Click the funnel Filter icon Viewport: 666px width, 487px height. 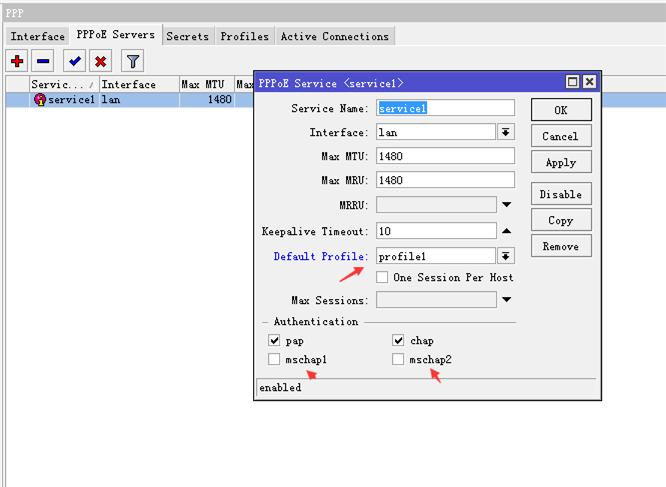(132, 61)
